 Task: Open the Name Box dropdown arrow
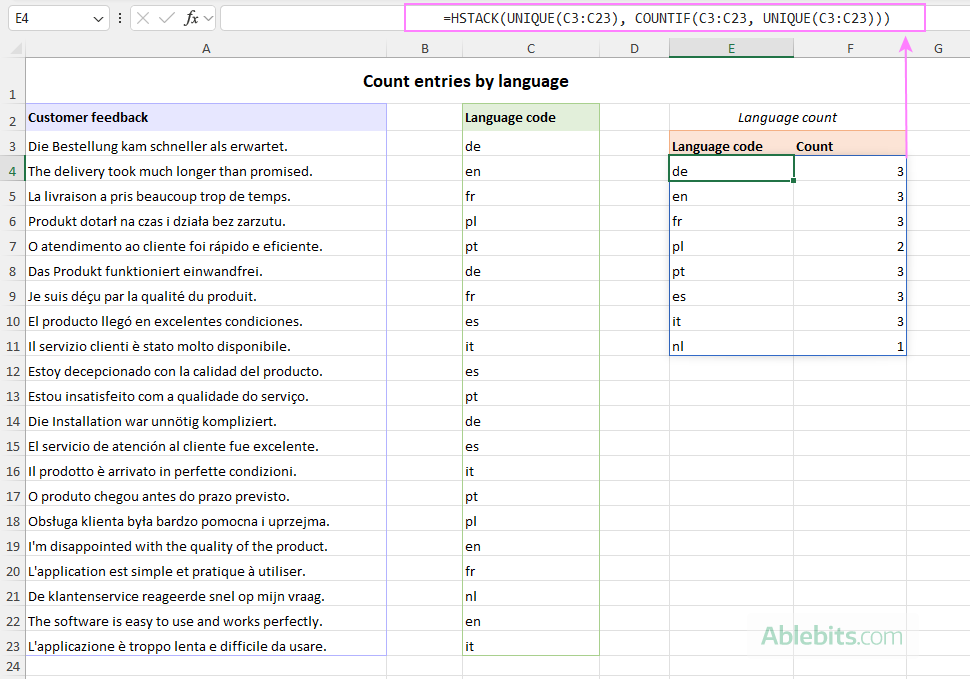click(98, 19)
